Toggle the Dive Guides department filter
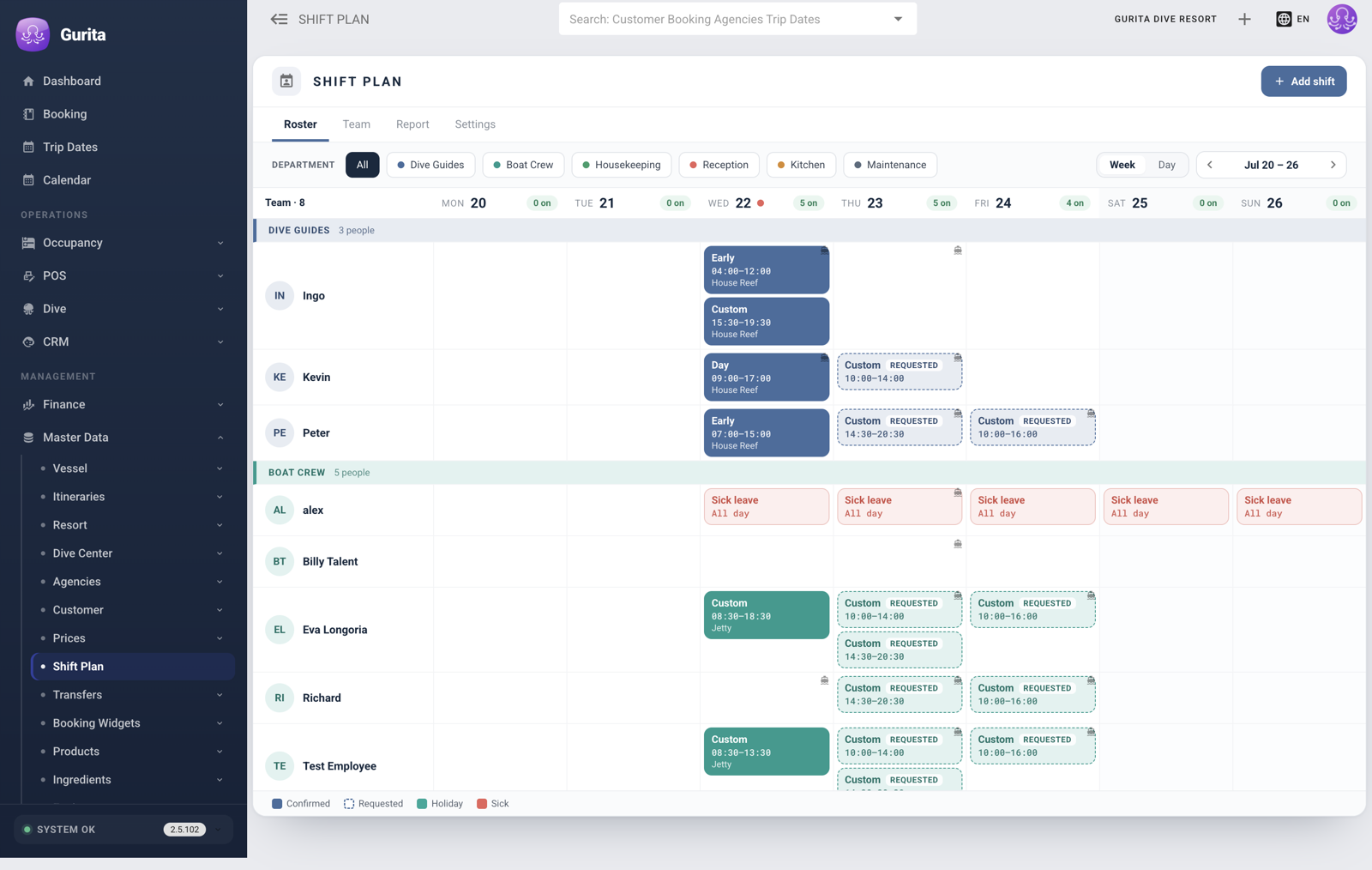The image size is (1372, 870). coord(430,165)
